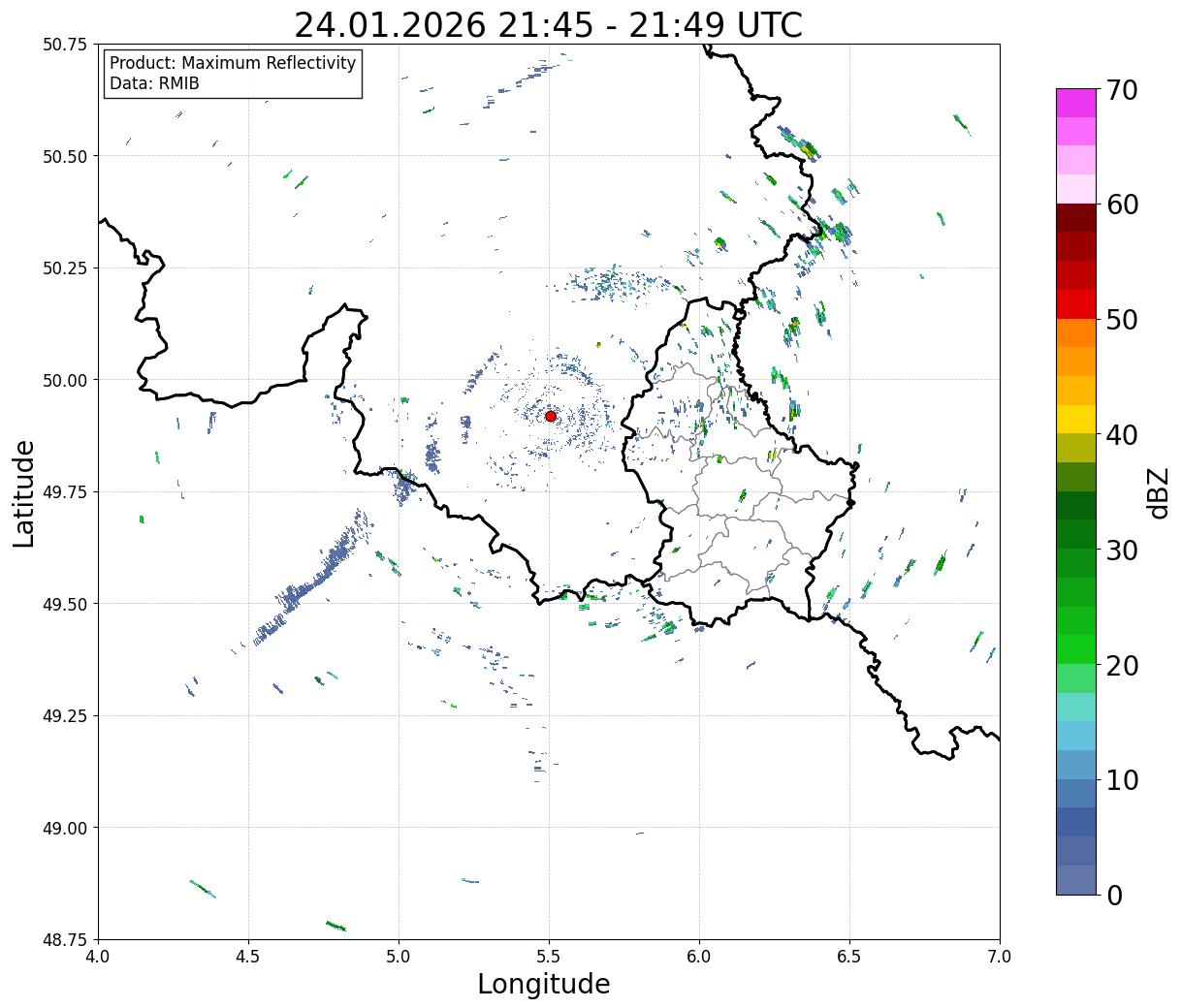Click latitude tick label 50.75

tap(65, 45)
